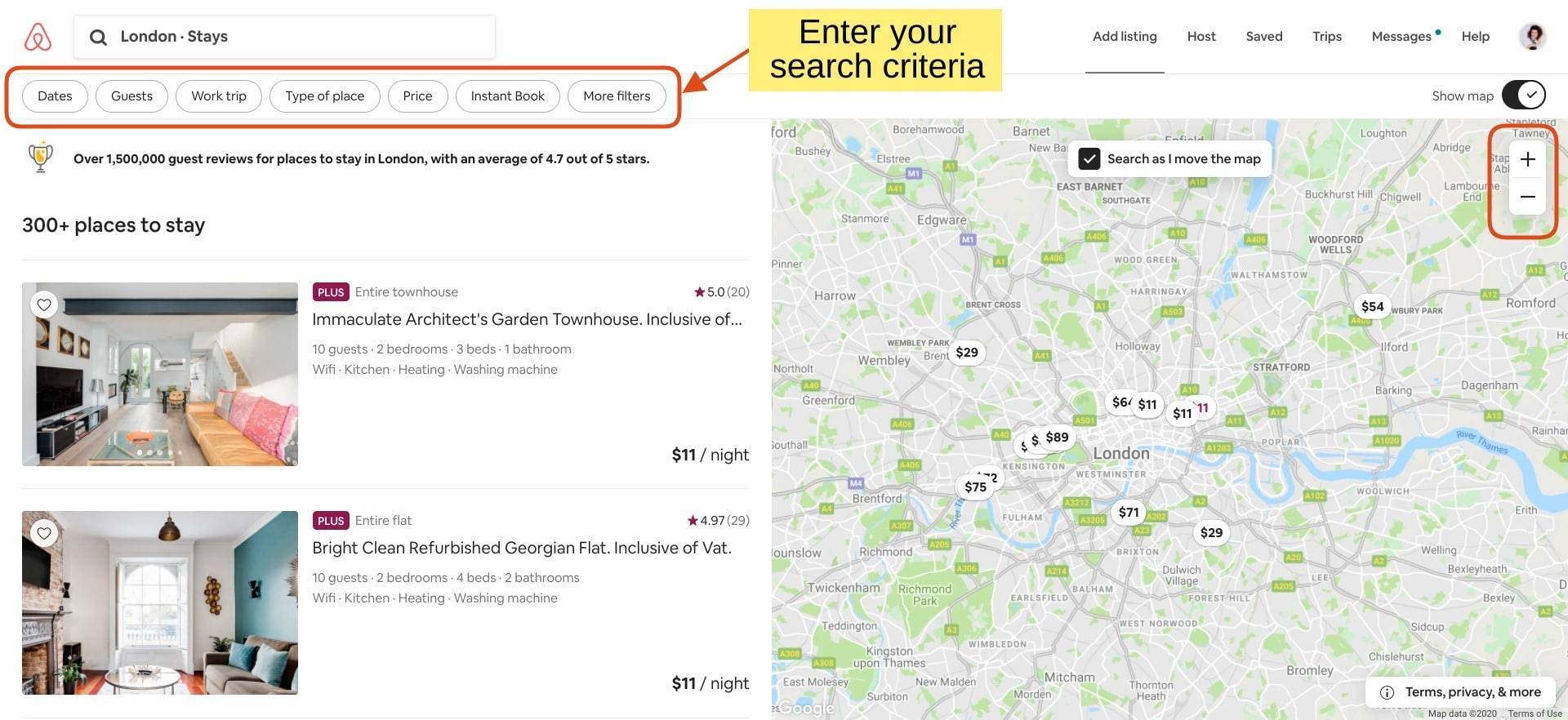Open the Dates filter

point(54,96)
